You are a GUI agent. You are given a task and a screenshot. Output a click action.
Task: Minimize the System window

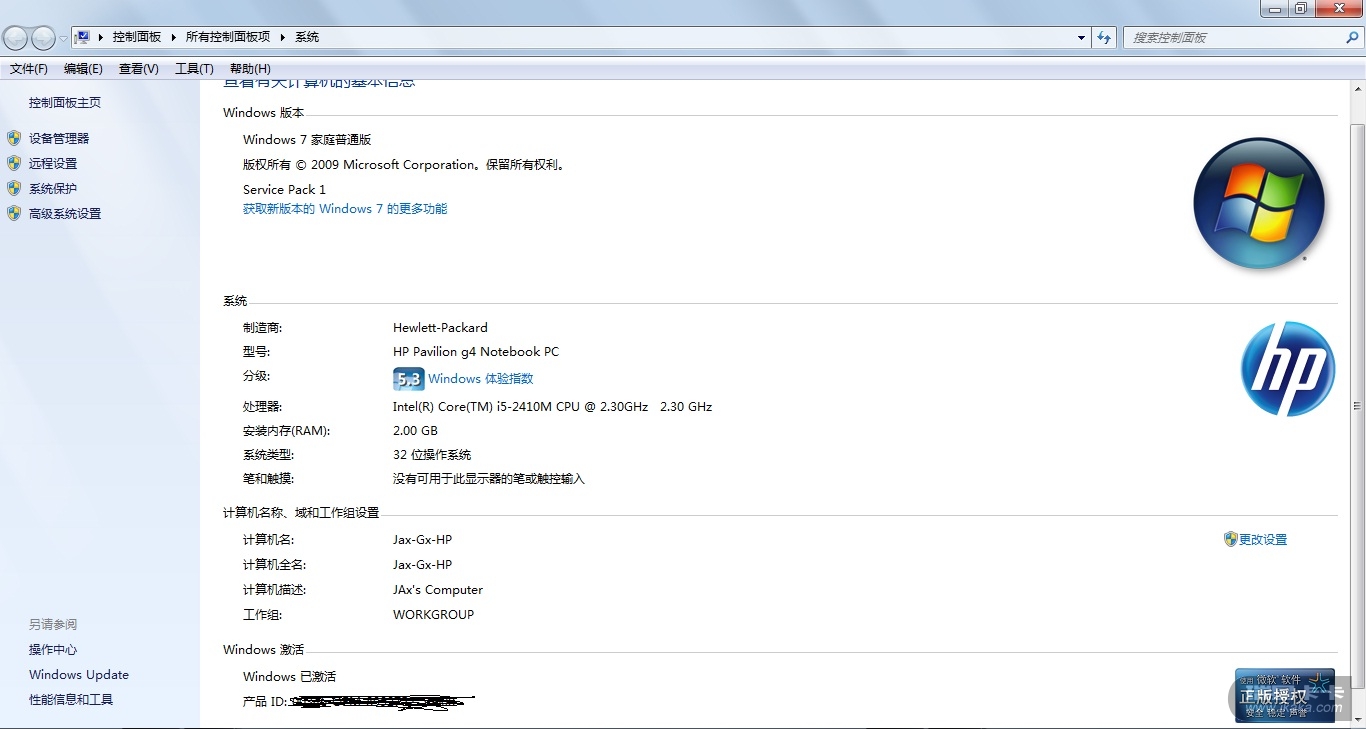tap(1273, 8)
